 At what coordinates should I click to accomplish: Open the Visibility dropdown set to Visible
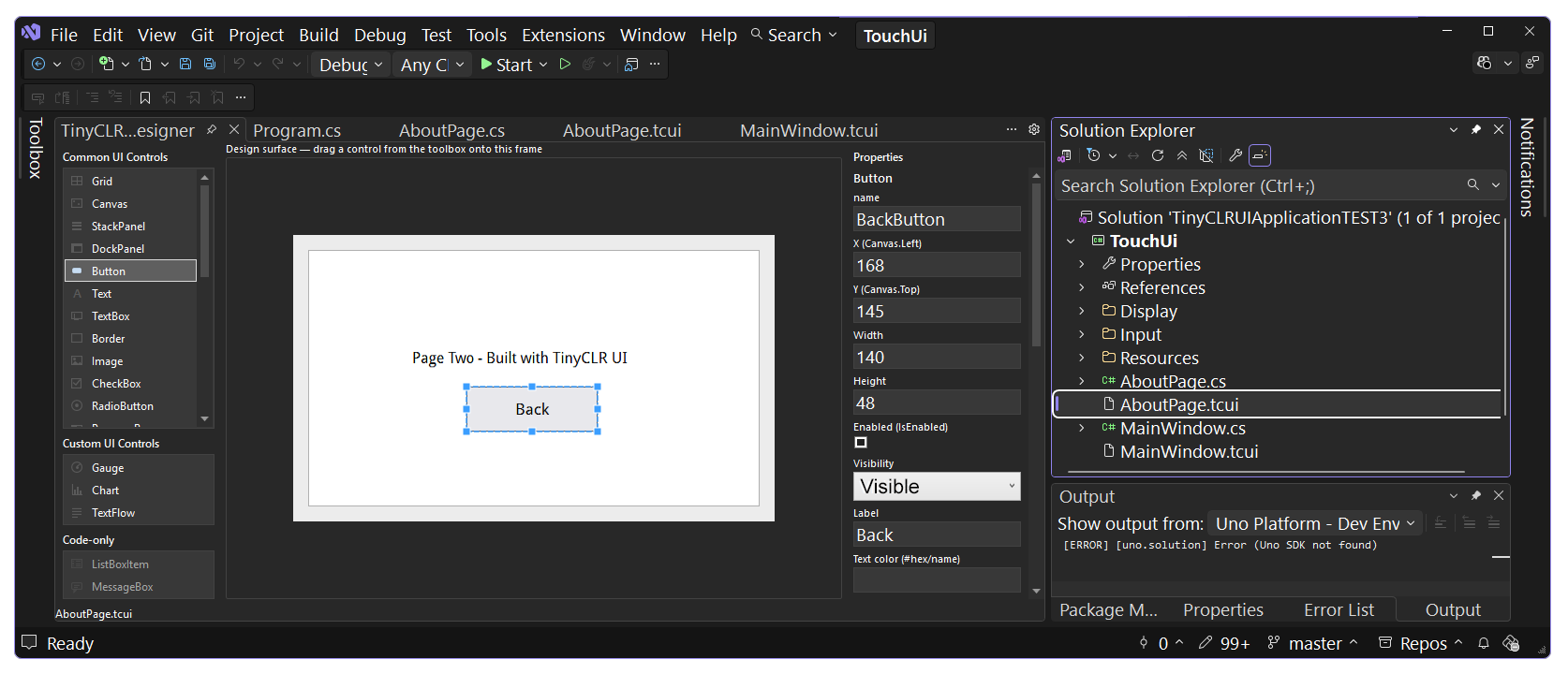click(937, 487)
